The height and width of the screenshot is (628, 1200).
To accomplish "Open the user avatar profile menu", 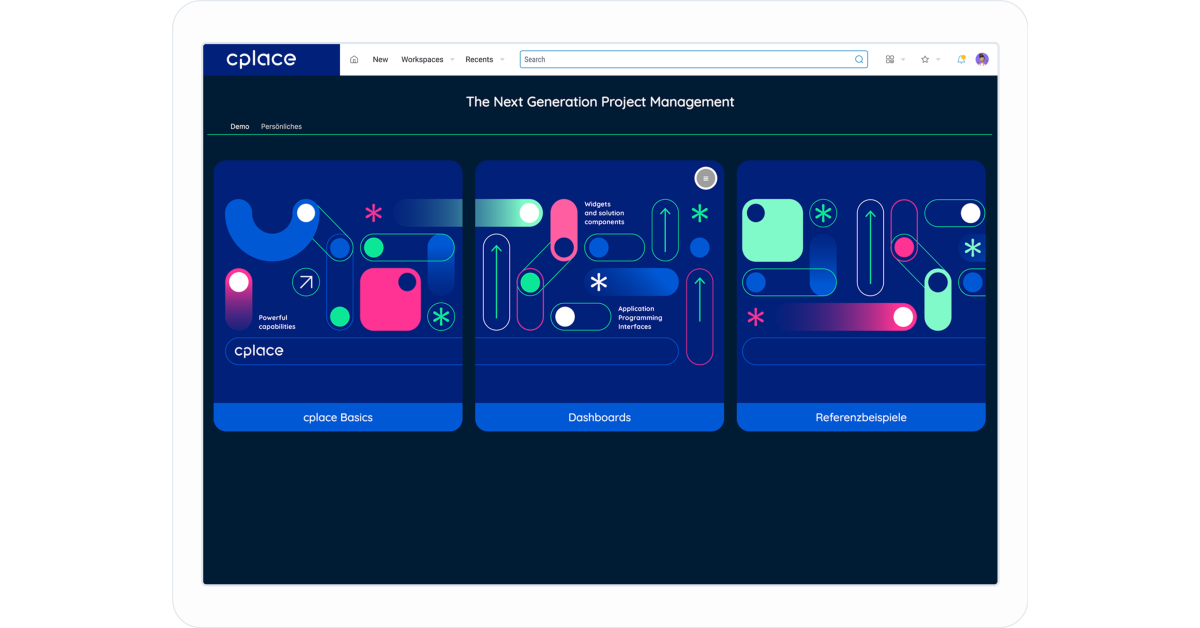I will [x=982, y=60].
